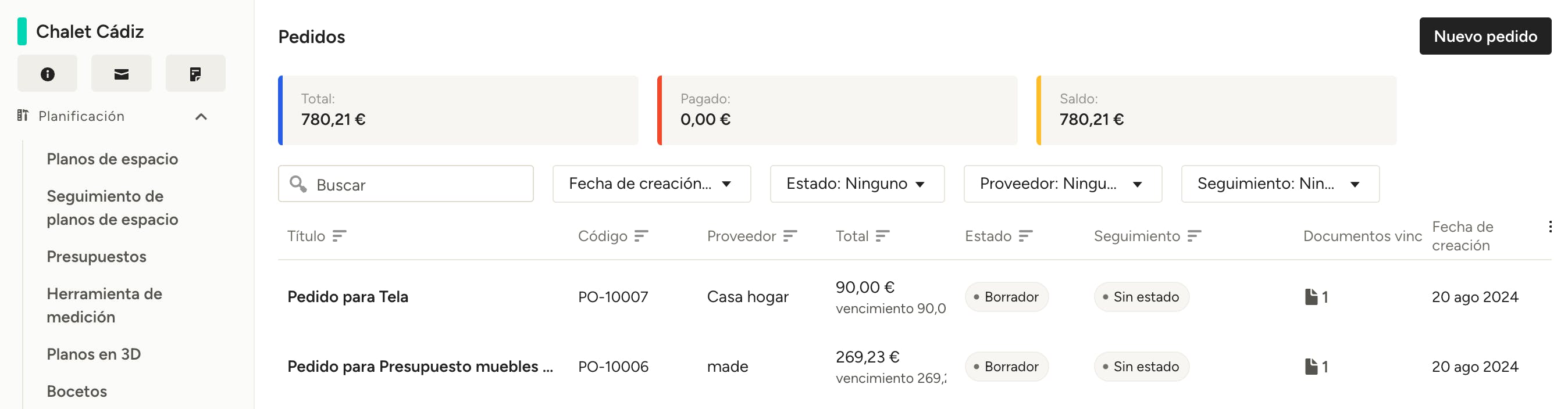Open linked document of Pedido para Tela
This screenshot has height=409, width=1568.
tap(1316, 297)
